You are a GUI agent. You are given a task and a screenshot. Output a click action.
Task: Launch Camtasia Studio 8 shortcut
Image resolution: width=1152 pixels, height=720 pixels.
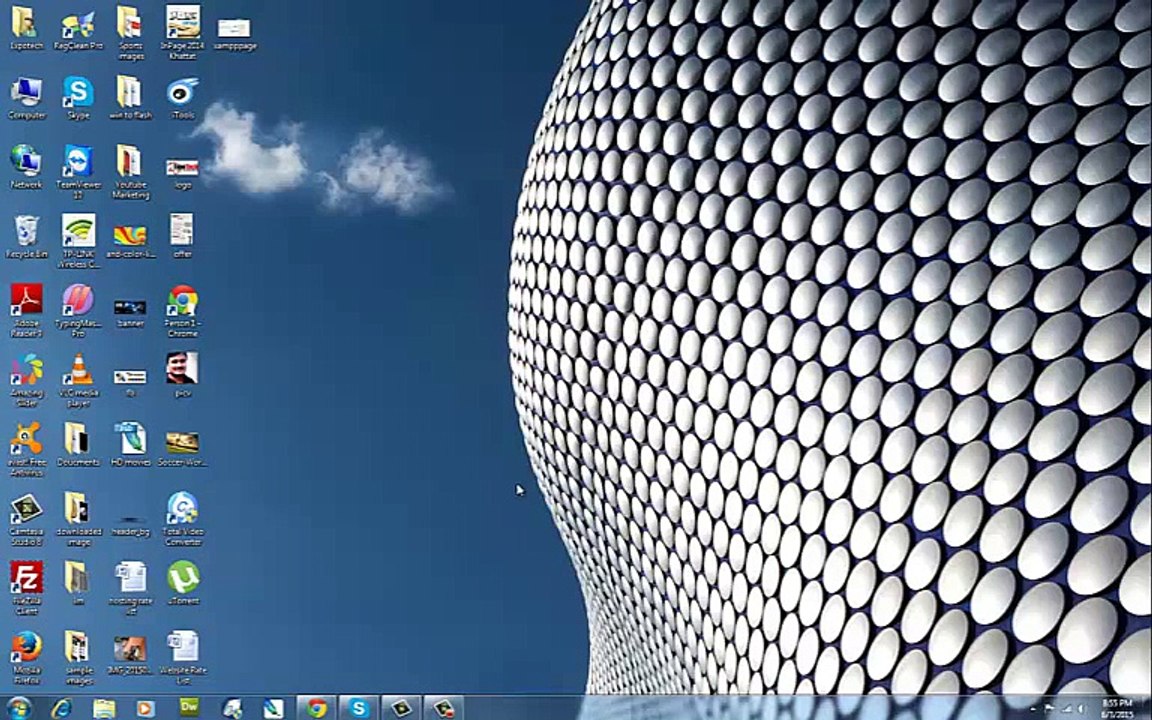point(26,519)
